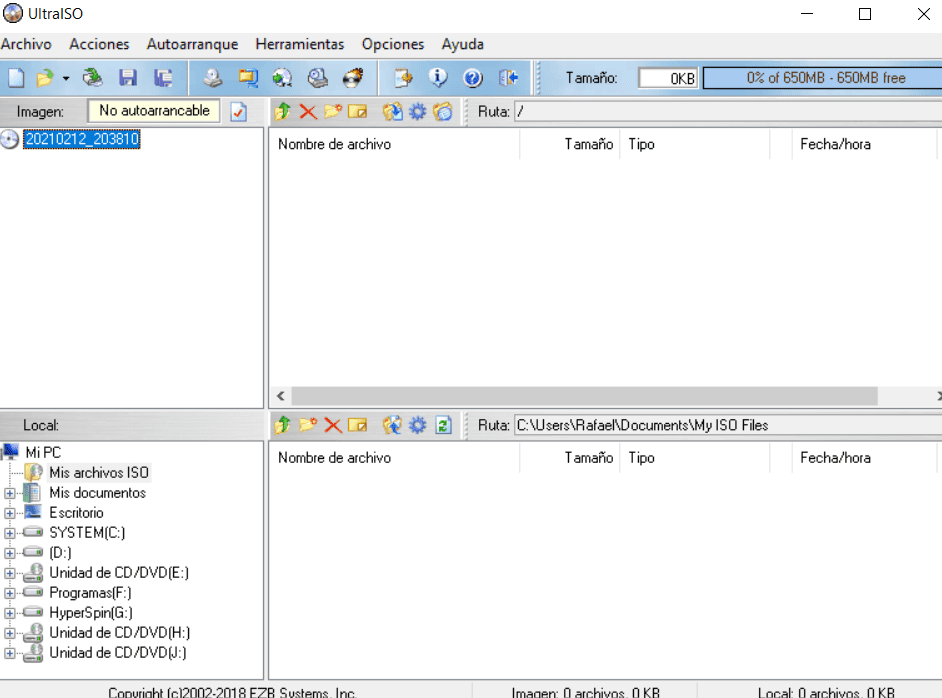The image size is (942, 698).
Task: Expand the Unidad de CD/DVD(H:) node
Action: [10, 633]
